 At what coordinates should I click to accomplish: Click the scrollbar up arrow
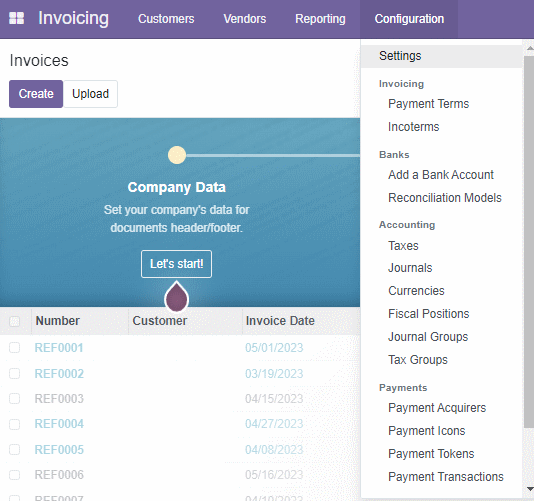pos(530,48)
